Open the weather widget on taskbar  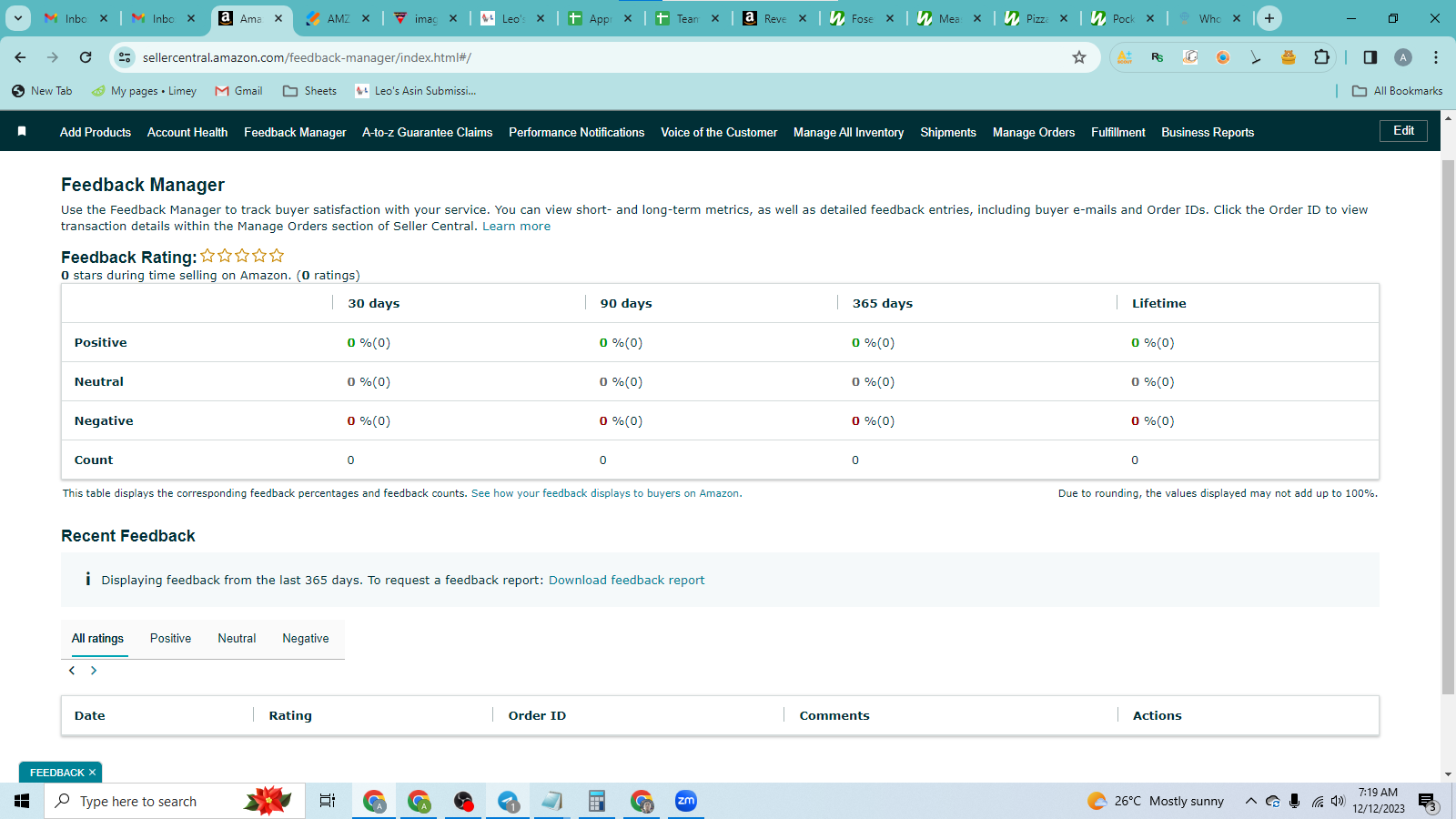coord(1156,801)
